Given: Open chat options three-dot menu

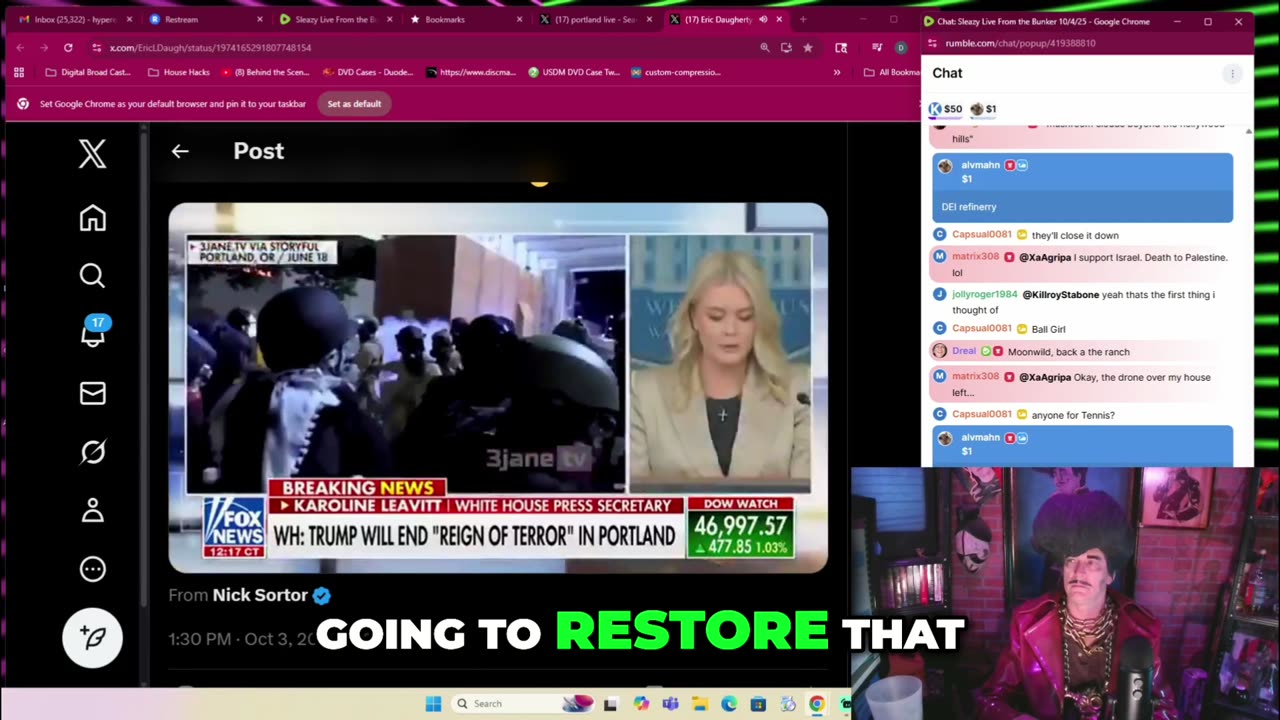Looking at the screenshot, I should [x=1232, y=73].
